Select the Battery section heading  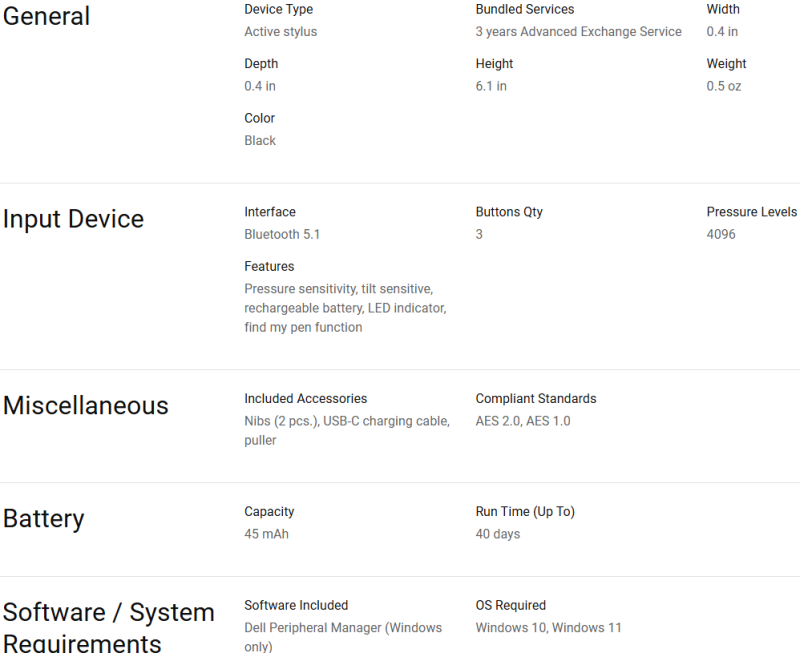coord(43,519)
